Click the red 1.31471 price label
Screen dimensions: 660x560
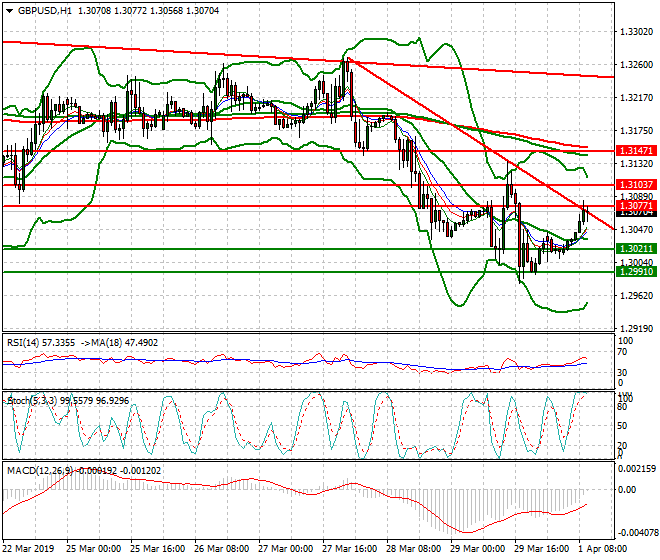click(636, 151)
